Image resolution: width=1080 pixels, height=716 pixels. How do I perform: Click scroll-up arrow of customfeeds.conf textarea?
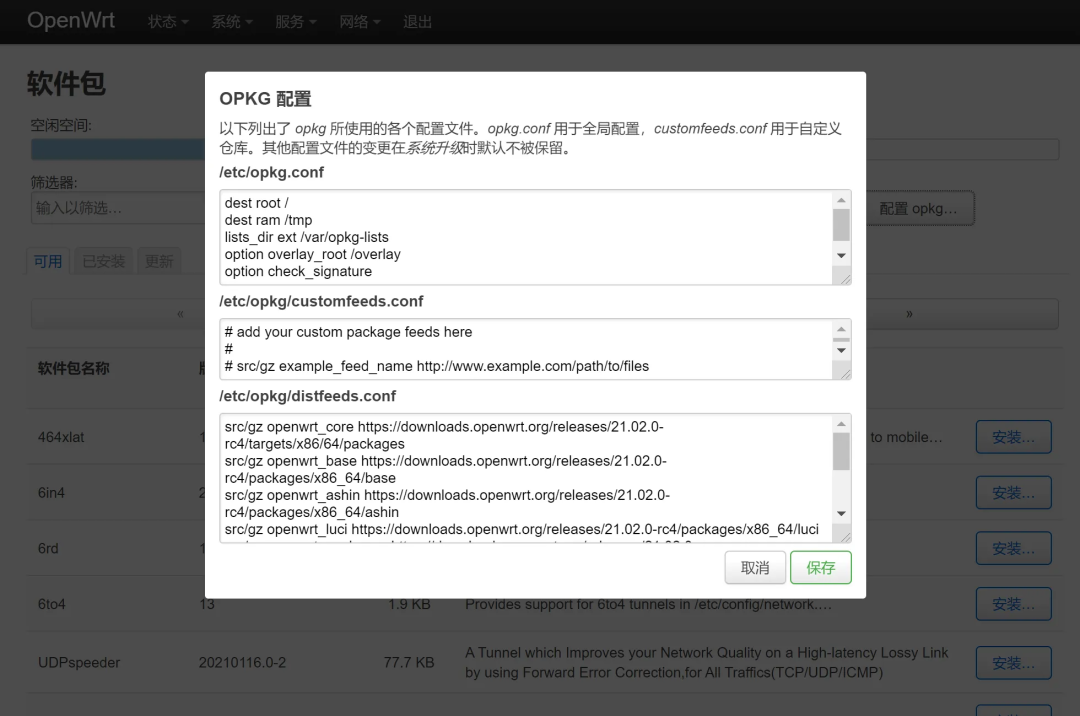[x=841, y=329]
